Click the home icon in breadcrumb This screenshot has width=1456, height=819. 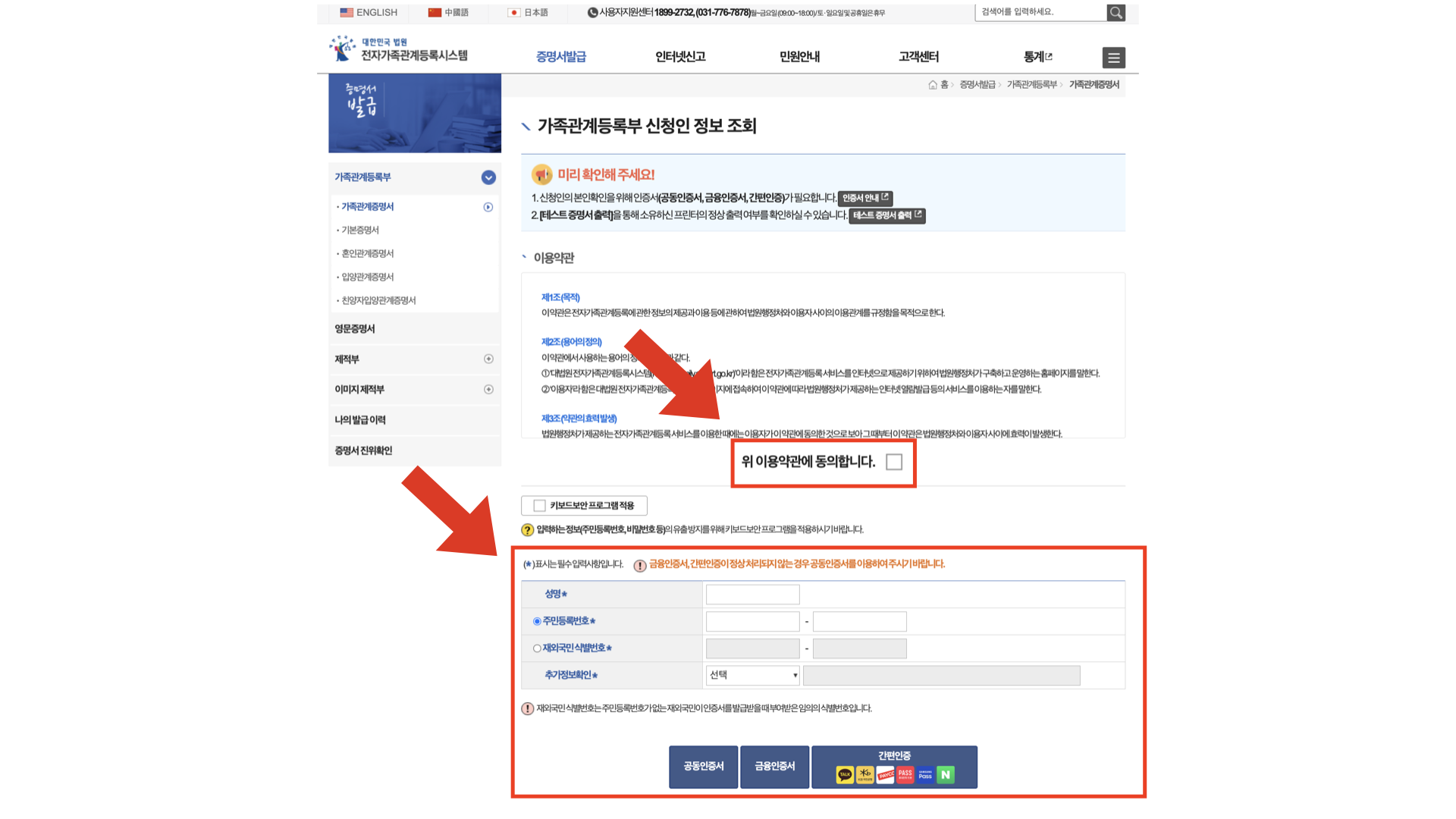click(932, 85)
